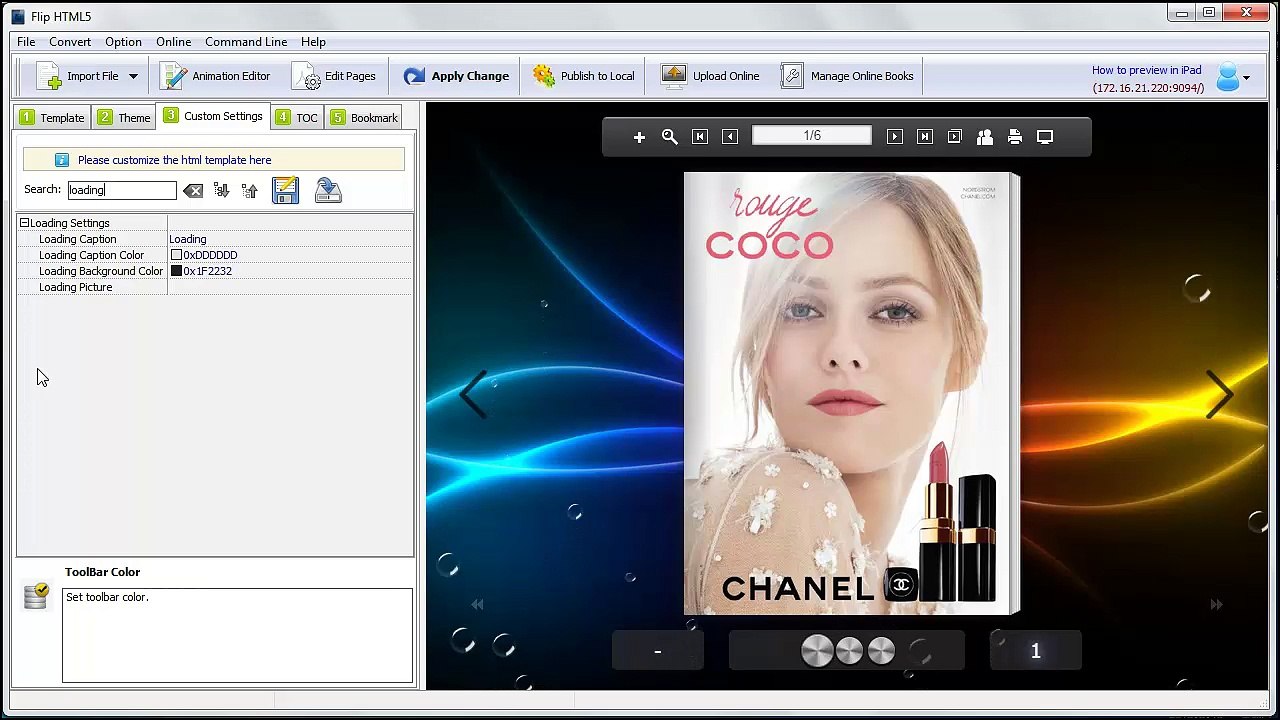Viewport: 1280px width, 720px height.
Task: Clear the search text with the X icon
Action: click(x=193, y=190)
